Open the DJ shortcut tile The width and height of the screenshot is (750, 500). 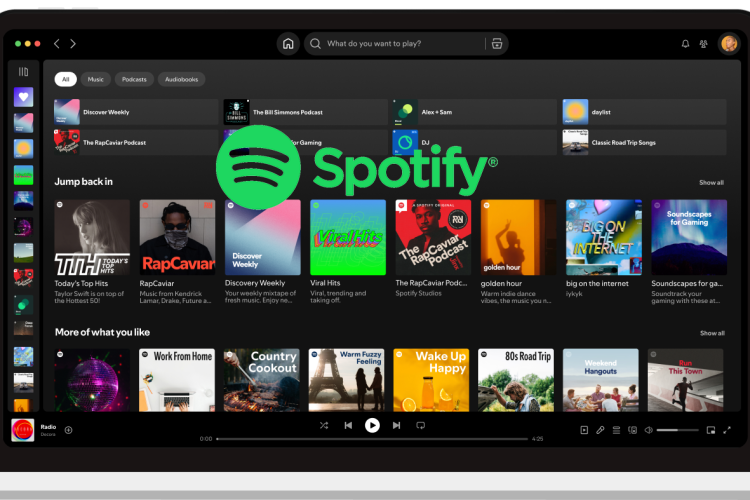[x=474, y=142]
